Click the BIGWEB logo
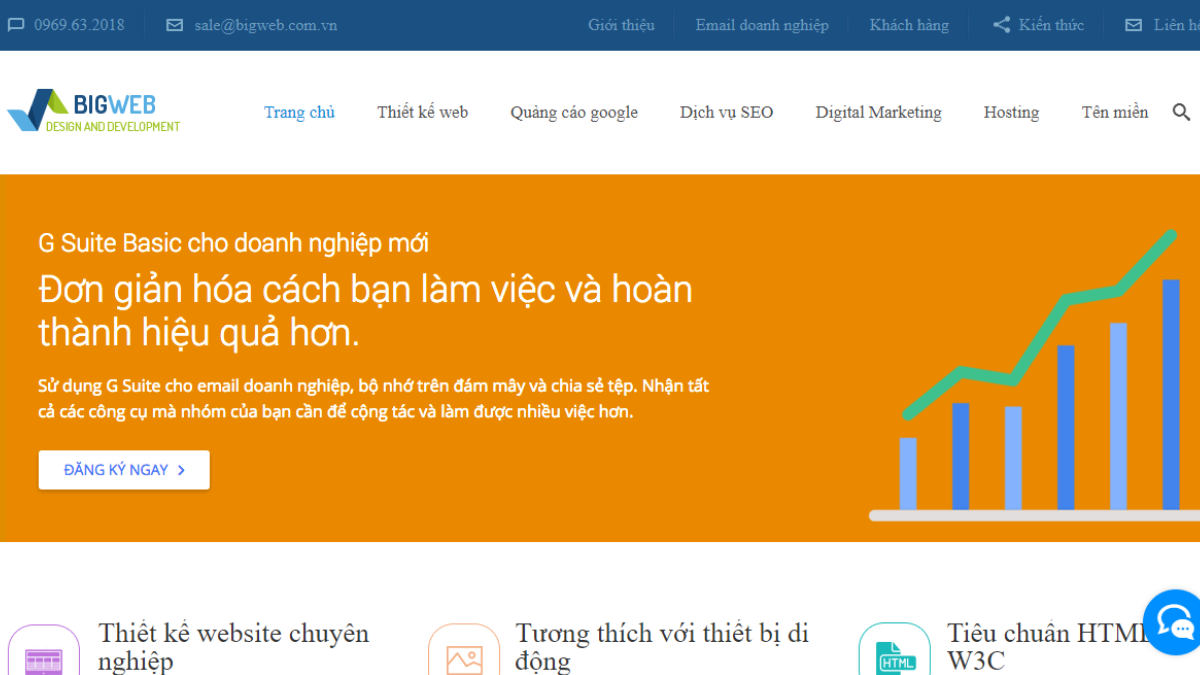This screenshot has width=1200, height=675. (94, 111)
